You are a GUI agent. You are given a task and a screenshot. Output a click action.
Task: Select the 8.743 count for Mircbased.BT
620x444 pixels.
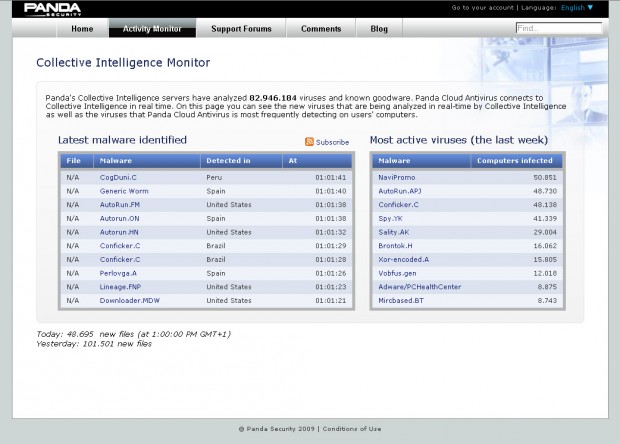[547, 300]
